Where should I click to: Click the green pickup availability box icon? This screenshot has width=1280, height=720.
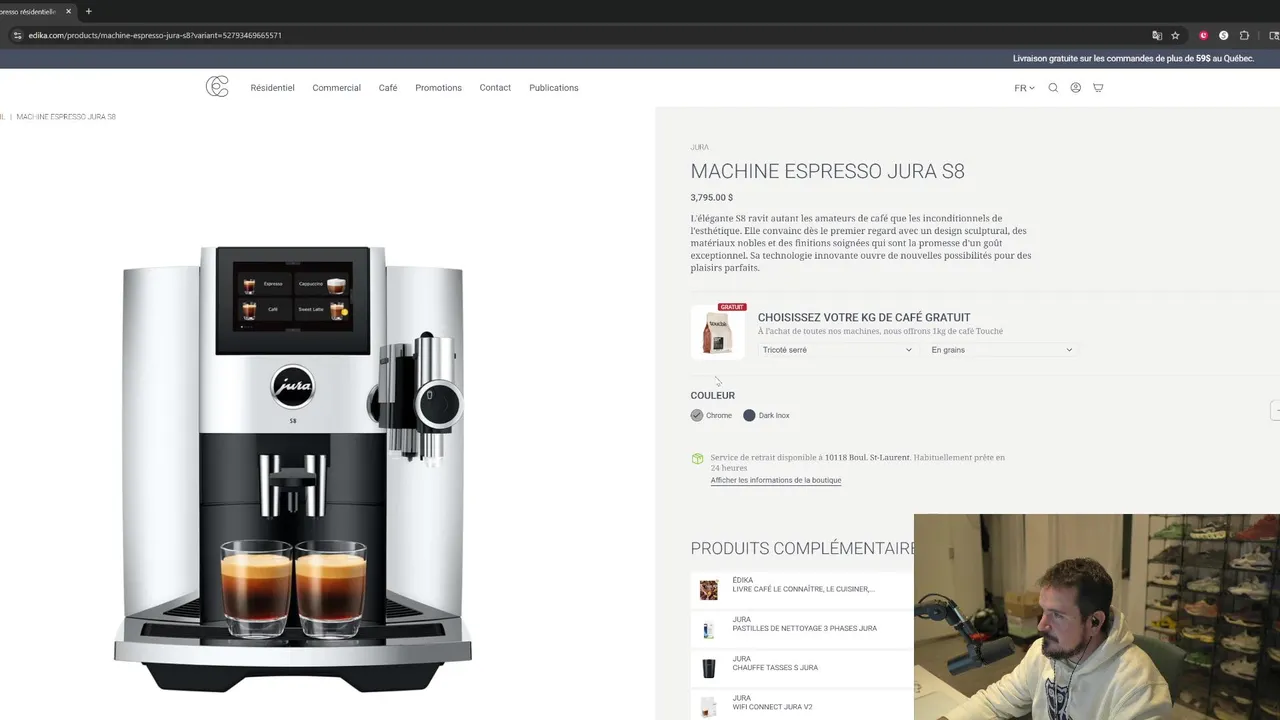[x=697, y=459]
